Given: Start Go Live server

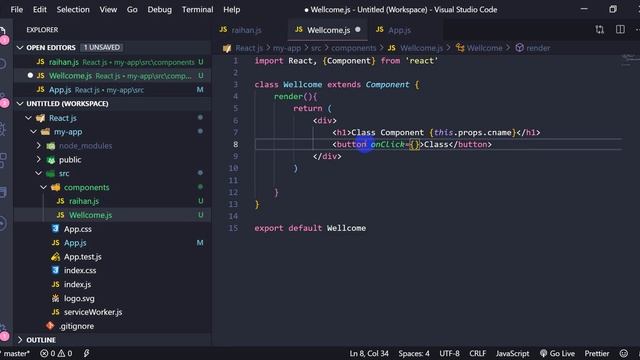Looking at the screenshot, I should coord(557,353).
